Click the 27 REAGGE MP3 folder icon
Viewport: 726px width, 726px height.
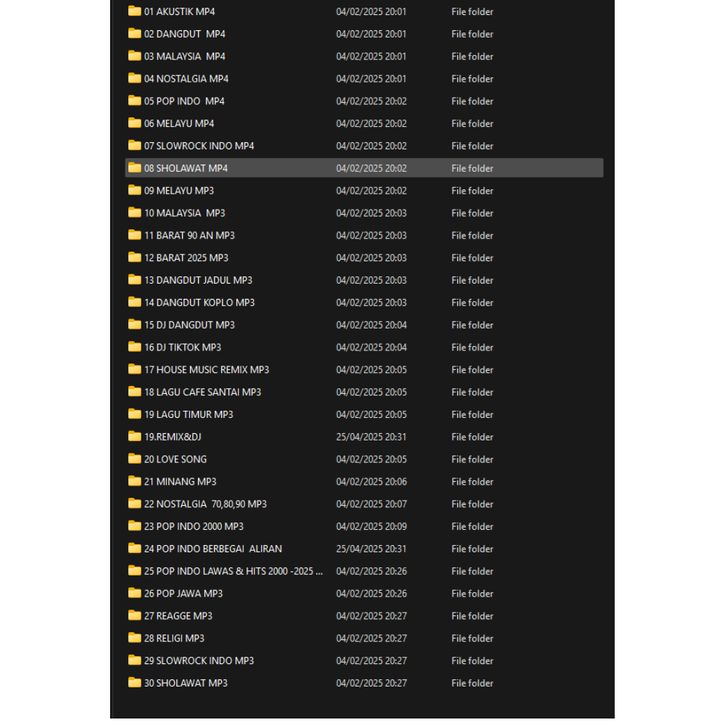click(134, 615)
